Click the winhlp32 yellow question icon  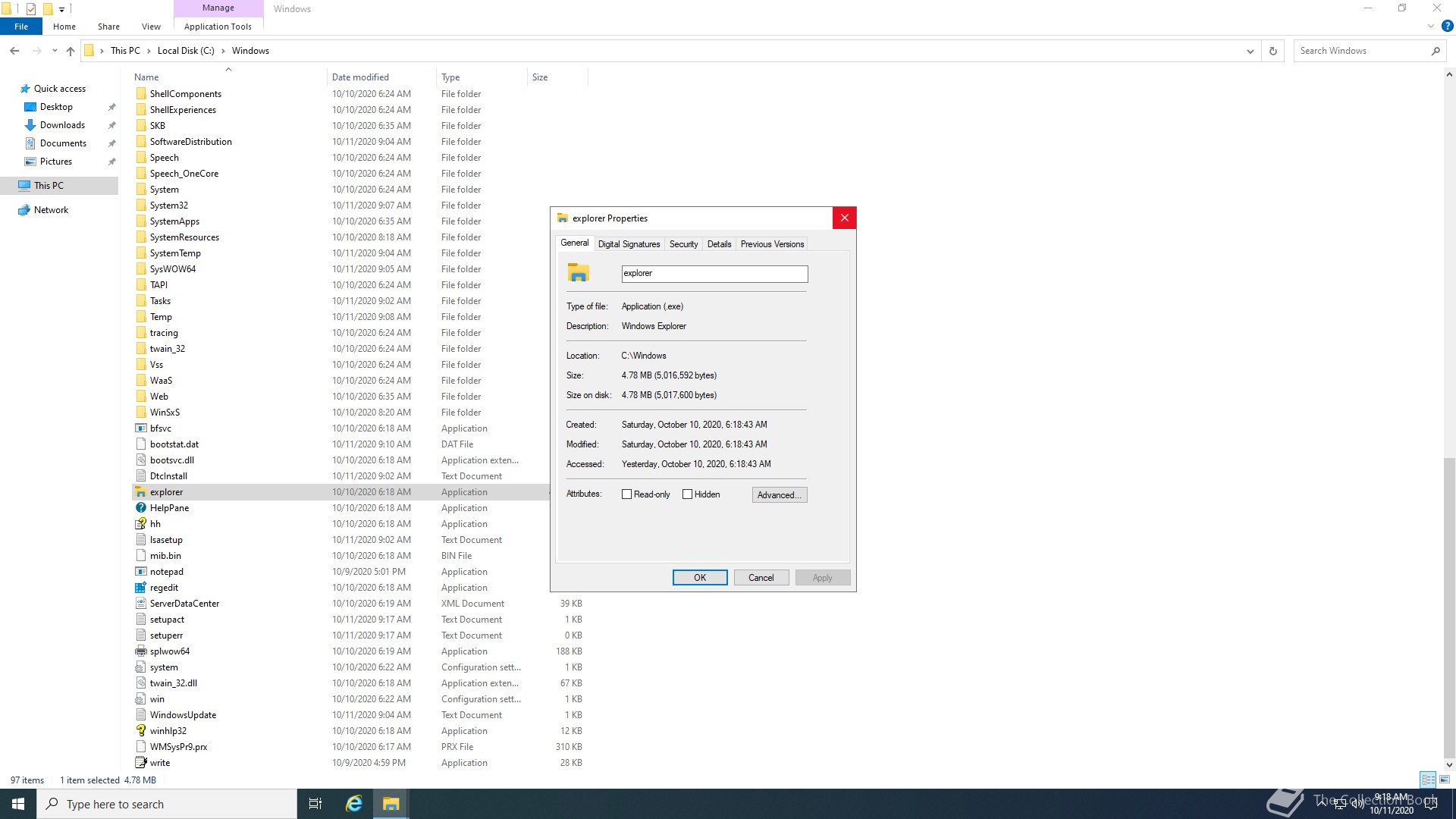coord(140,731)
